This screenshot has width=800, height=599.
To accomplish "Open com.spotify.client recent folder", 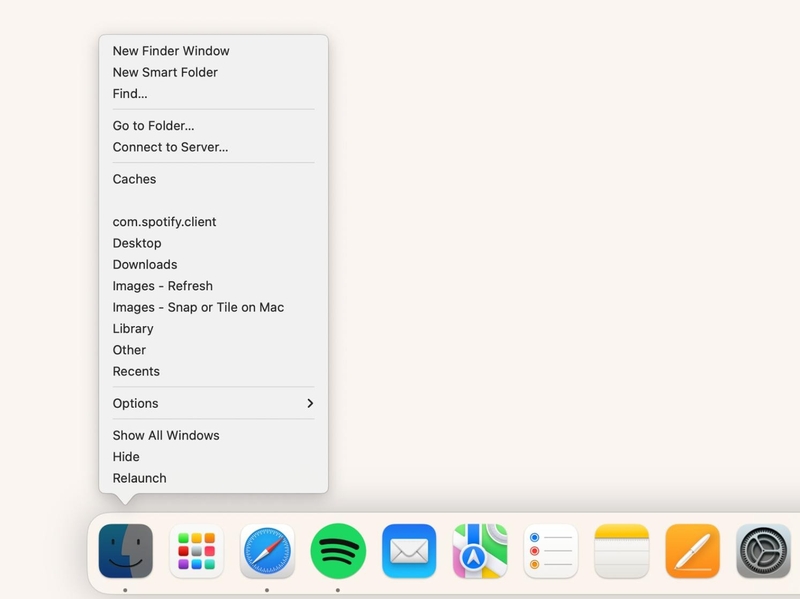I will (x=213, y=222).
